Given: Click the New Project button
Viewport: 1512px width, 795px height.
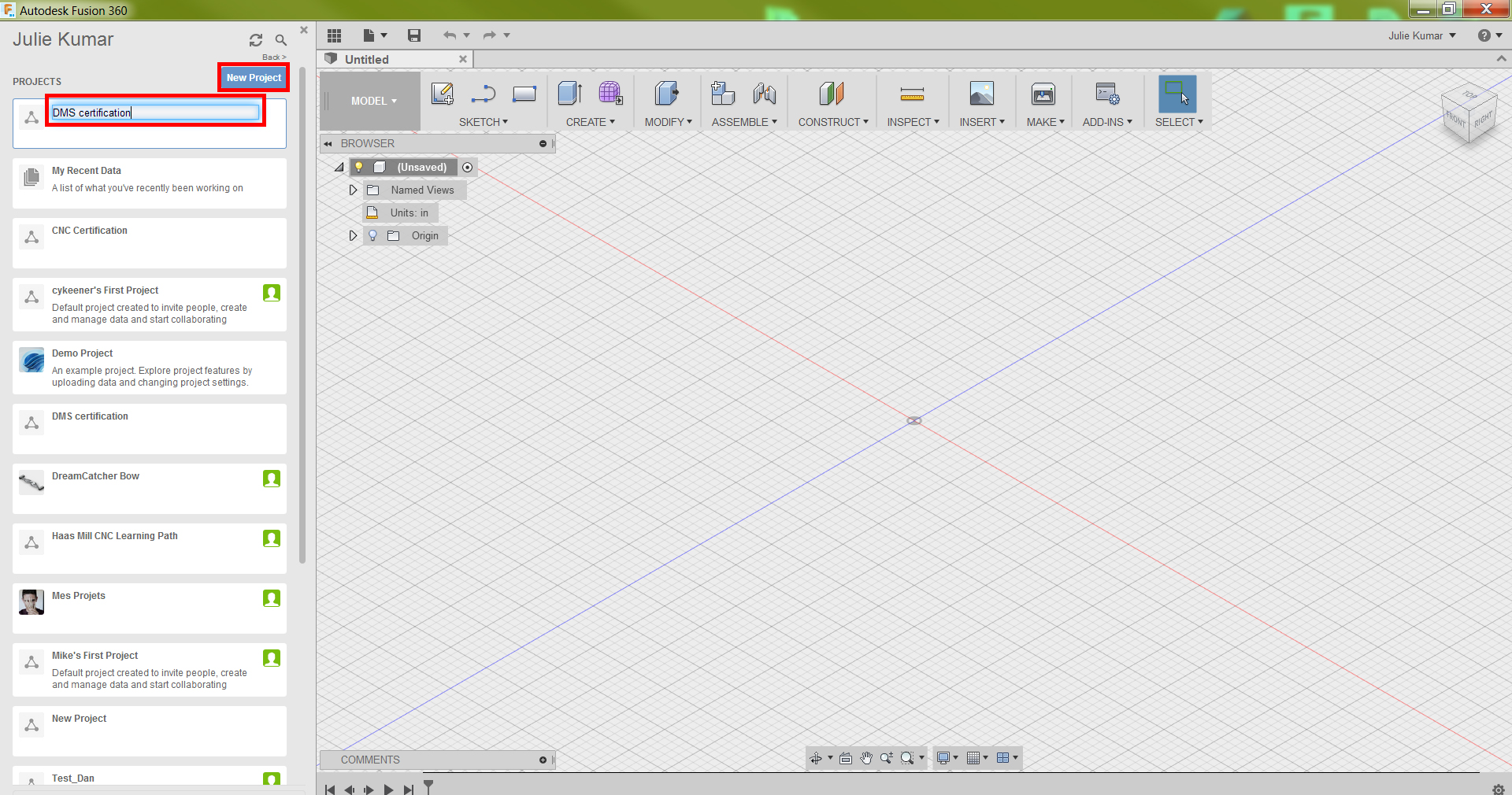Looking at the screenshot, I should point(254,77).
